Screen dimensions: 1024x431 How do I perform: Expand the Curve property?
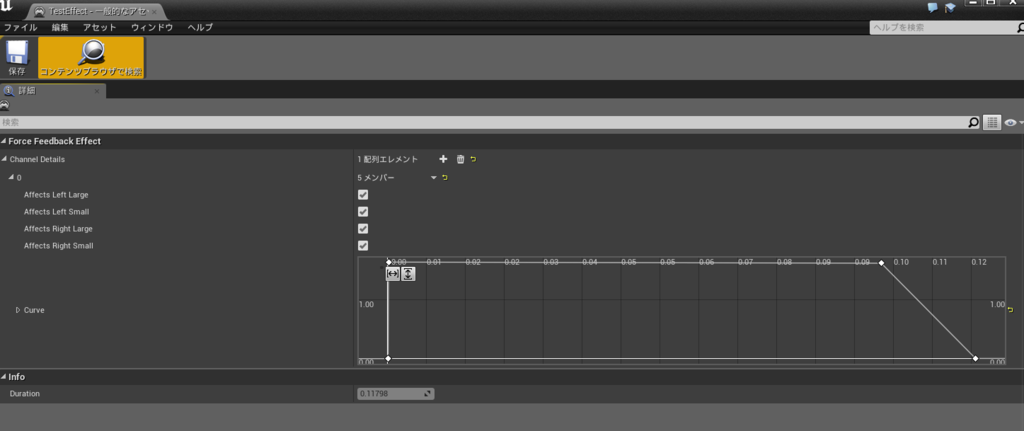[x=18, y=310]
